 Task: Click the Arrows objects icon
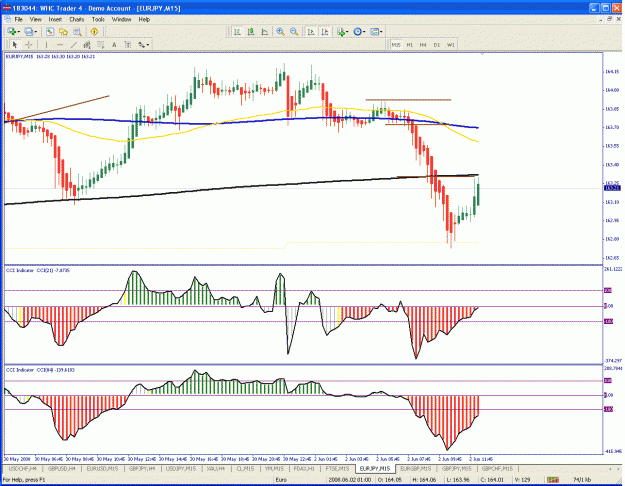click(142, 45)
